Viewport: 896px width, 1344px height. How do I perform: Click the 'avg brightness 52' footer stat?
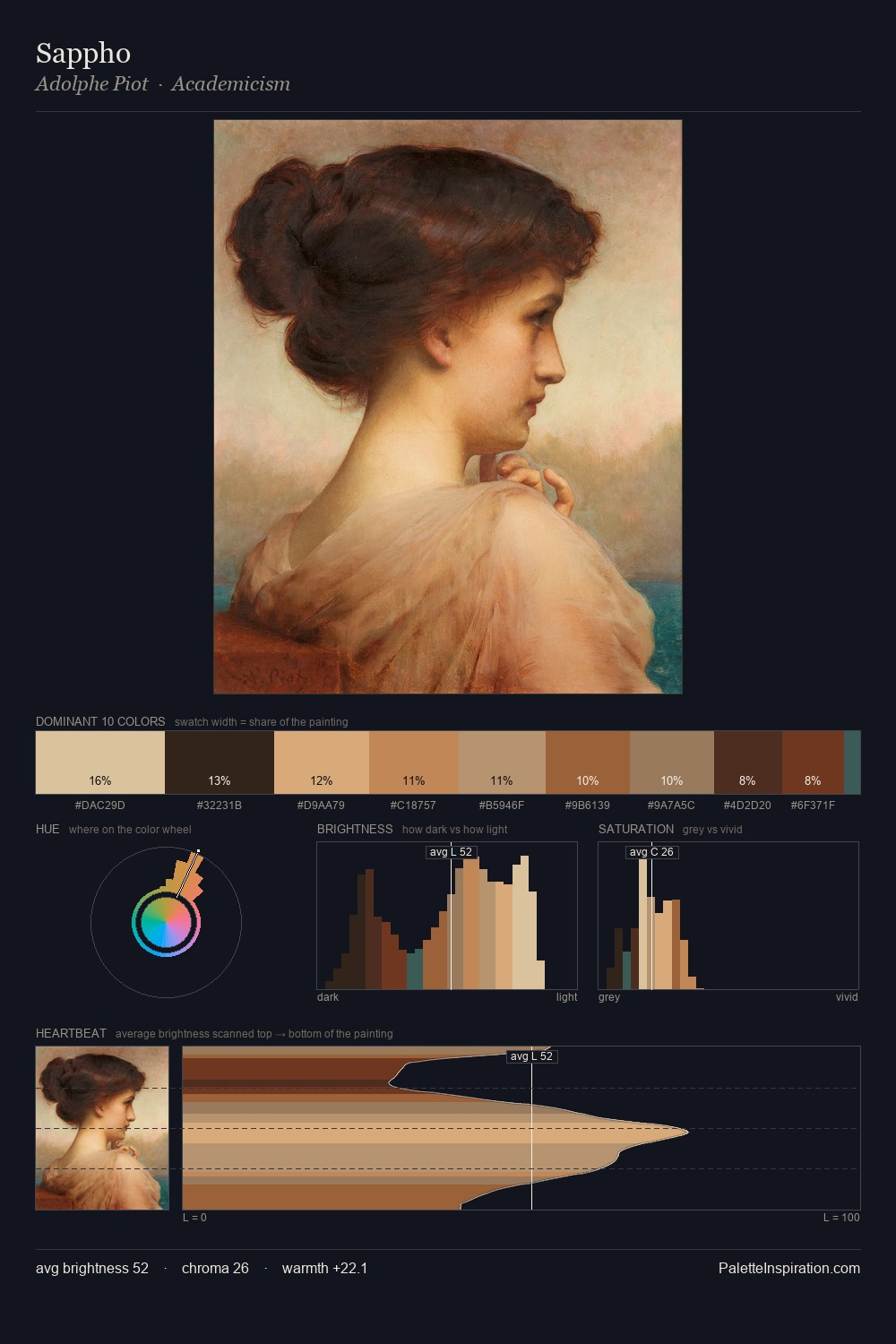92,1268
